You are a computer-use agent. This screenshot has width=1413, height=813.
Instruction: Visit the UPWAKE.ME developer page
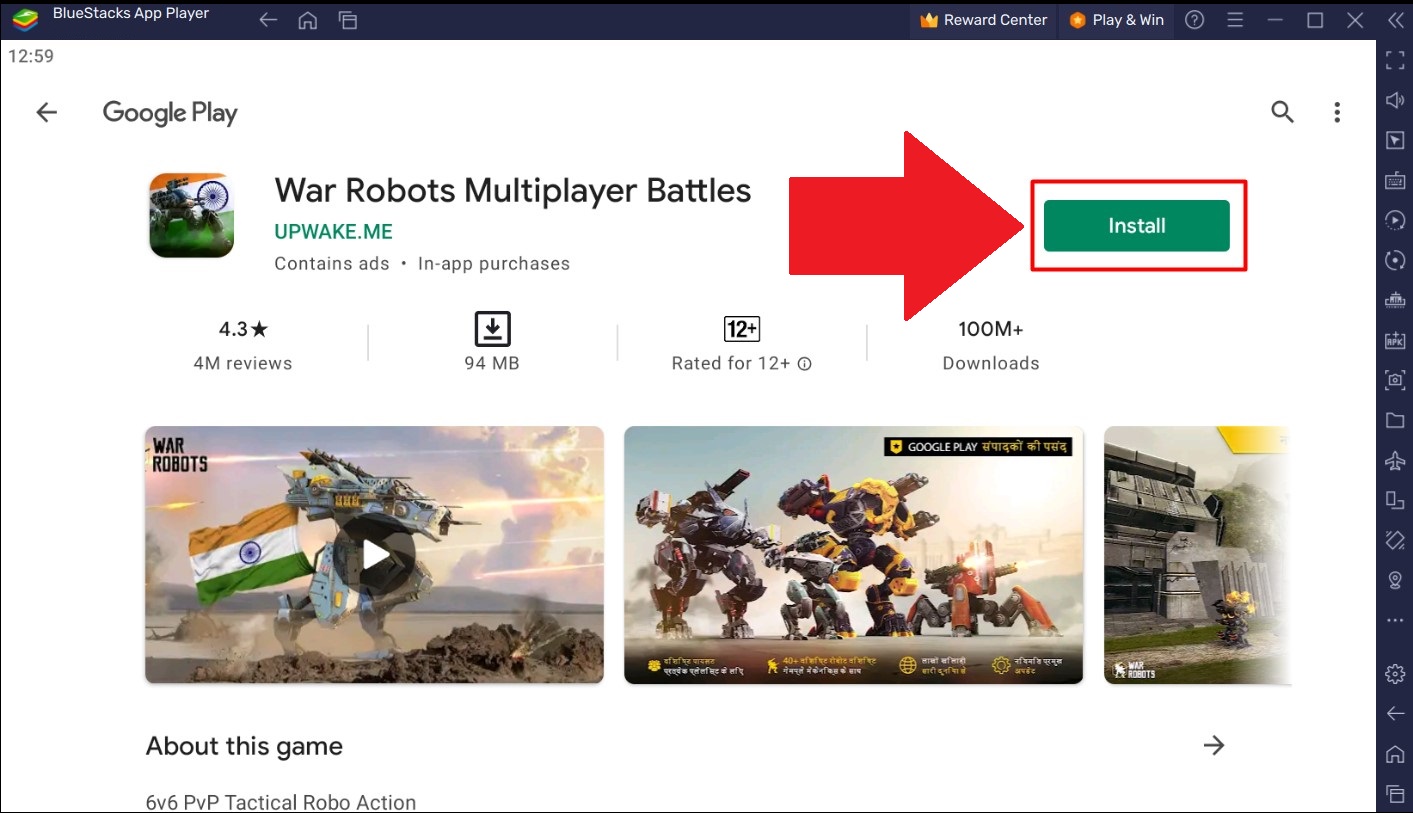pos(333,231)
